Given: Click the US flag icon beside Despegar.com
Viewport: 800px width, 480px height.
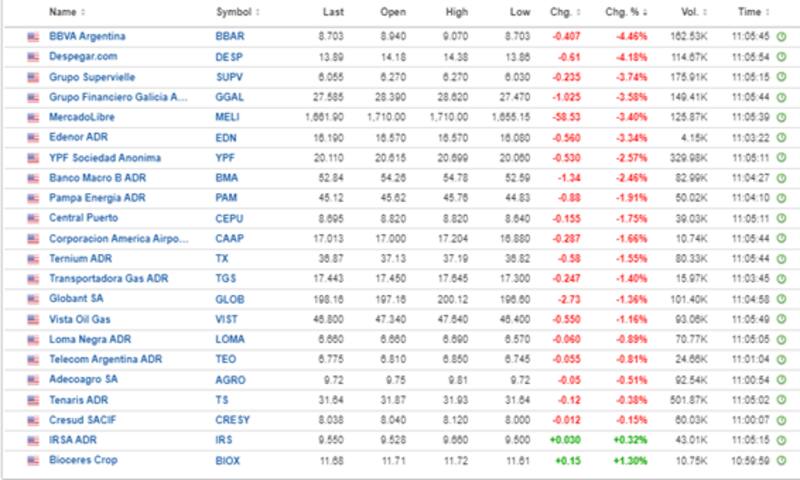Looking at the screenshot, I should [x=33, y=56].
